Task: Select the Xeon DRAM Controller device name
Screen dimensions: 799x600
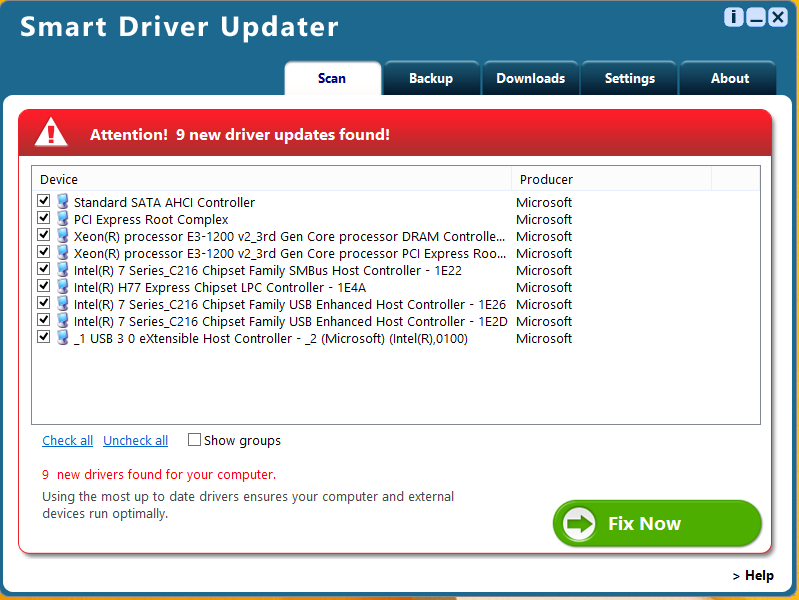Action: click(x=289, y=237)
